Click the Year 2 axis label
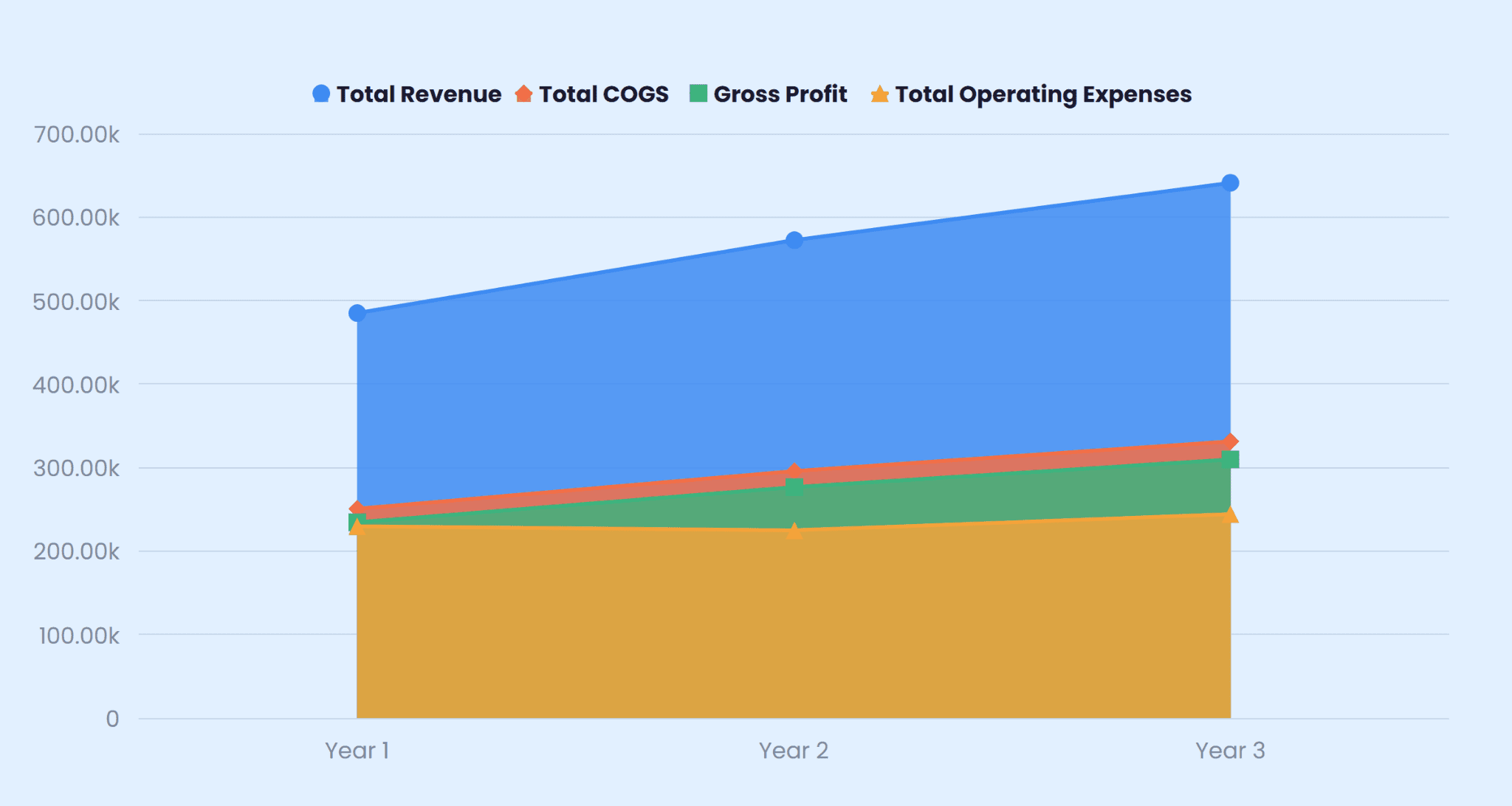The image size is (1512, 806). pos(794,750)
